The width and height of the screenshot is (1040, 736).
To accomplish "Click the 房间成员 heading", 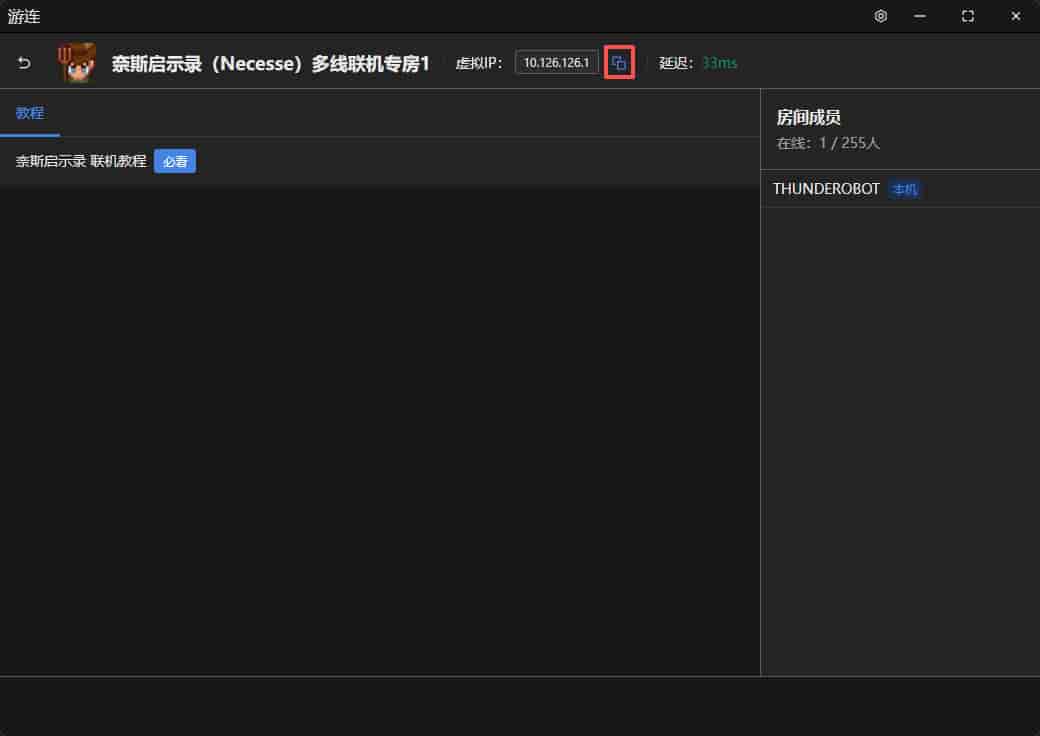I will pos(809,117).
